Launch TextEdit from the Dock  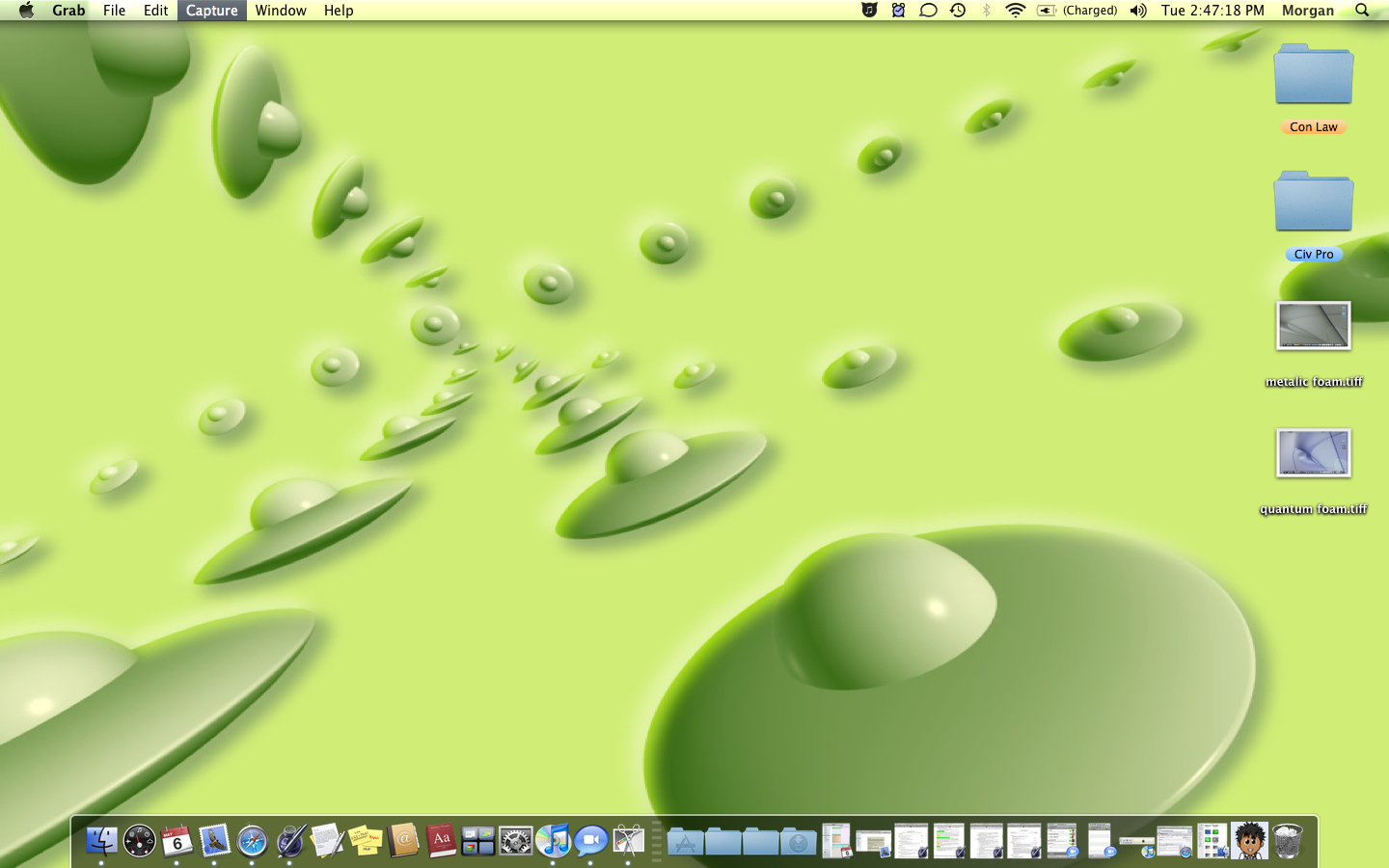(x=327, y=841)
